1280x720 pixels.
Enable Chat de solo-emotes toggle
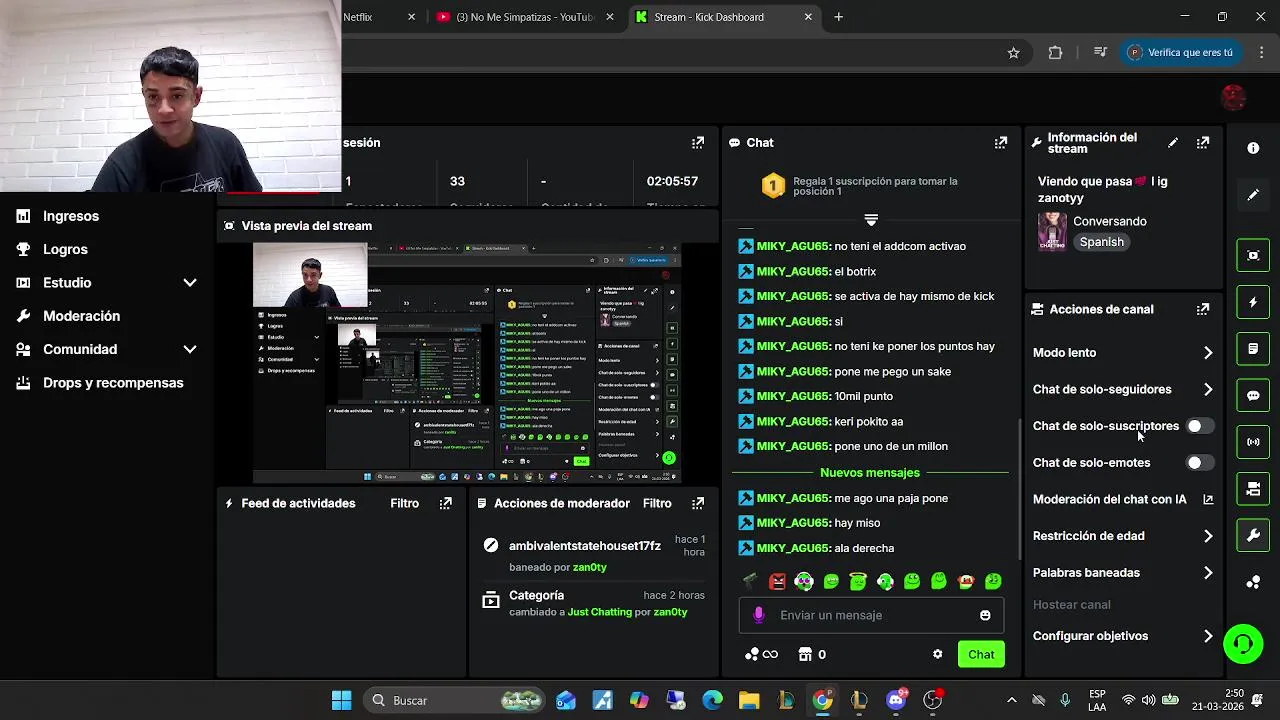[x=1199, y=463]
